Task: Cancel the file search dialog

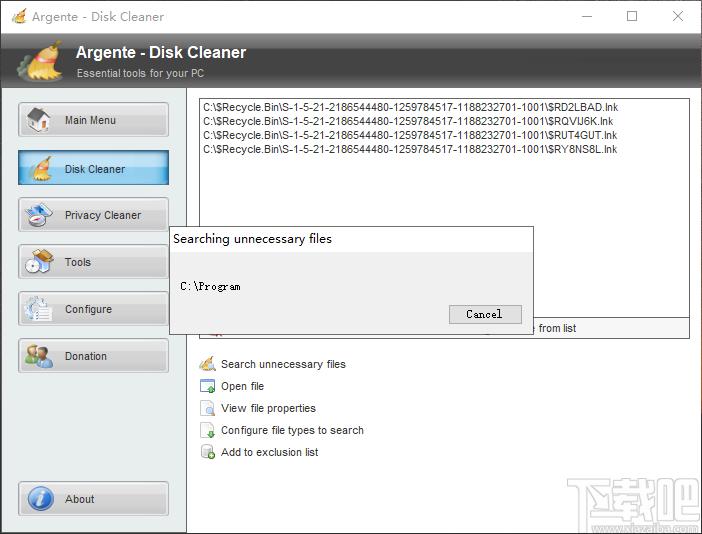Action: [x=485, y=314]
